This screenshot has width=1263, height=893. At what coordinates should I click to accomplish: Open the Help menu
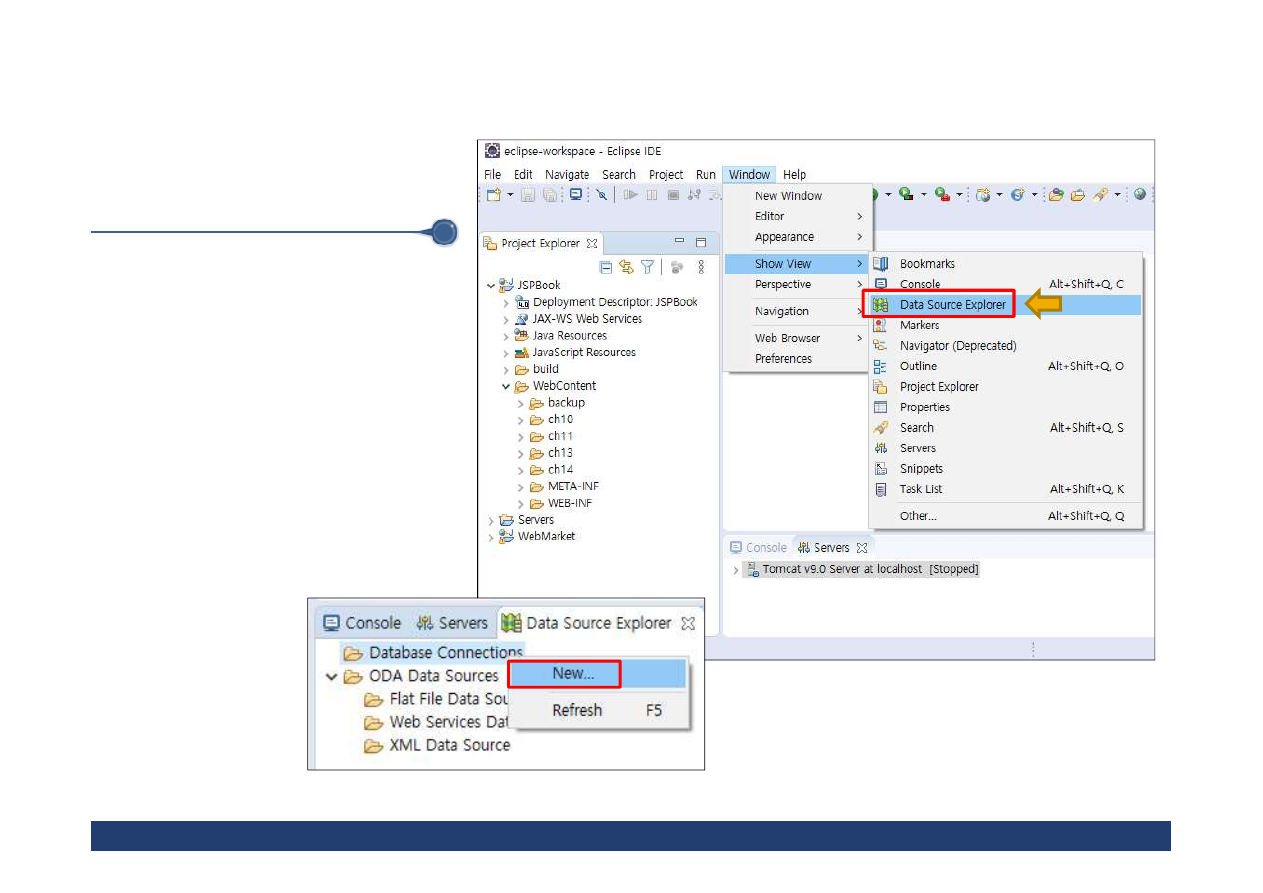[794, 174]
